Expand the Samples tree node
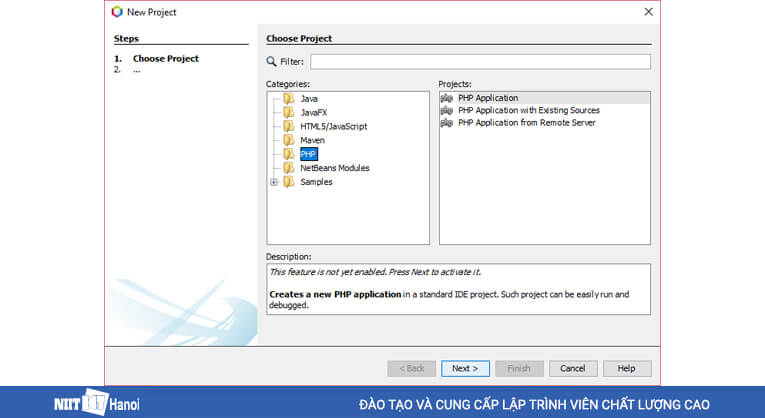This screenshot has width=765, height=418. pos(274,182)
